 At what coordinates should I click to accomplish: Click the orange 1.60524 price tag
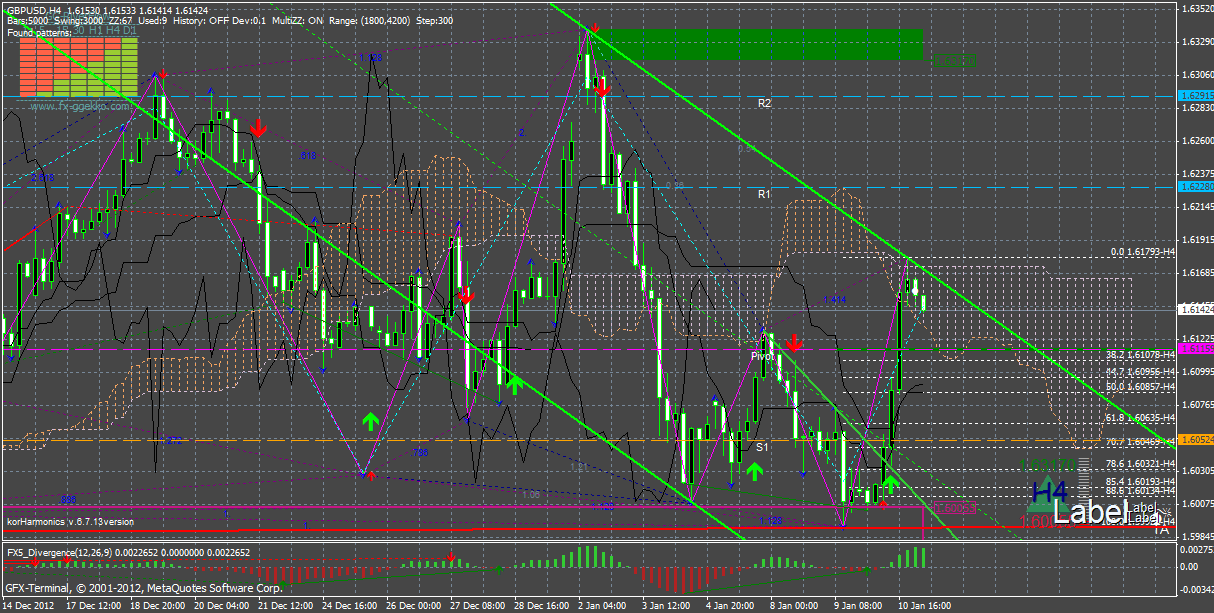(1195, 439)
